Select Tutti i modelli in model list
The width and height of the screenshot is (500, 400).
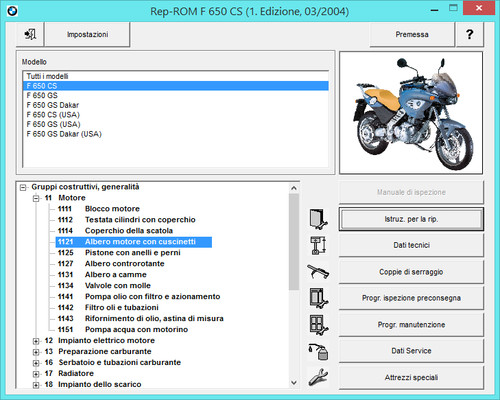pyautogui.click(x=176, y=76)
